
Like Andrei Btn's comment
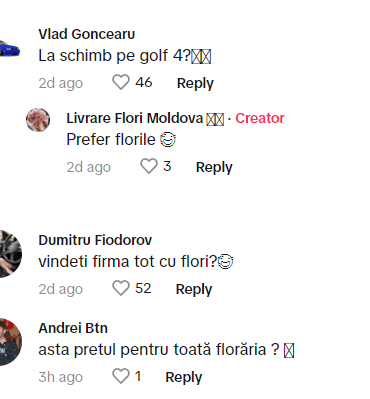121,376
